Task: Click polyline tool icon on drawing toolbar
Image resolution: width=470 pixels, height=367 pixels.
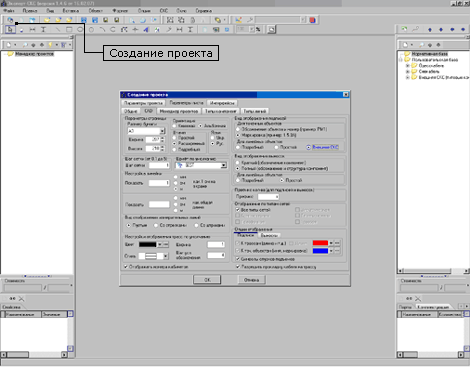Action: [x=124, y=29]
